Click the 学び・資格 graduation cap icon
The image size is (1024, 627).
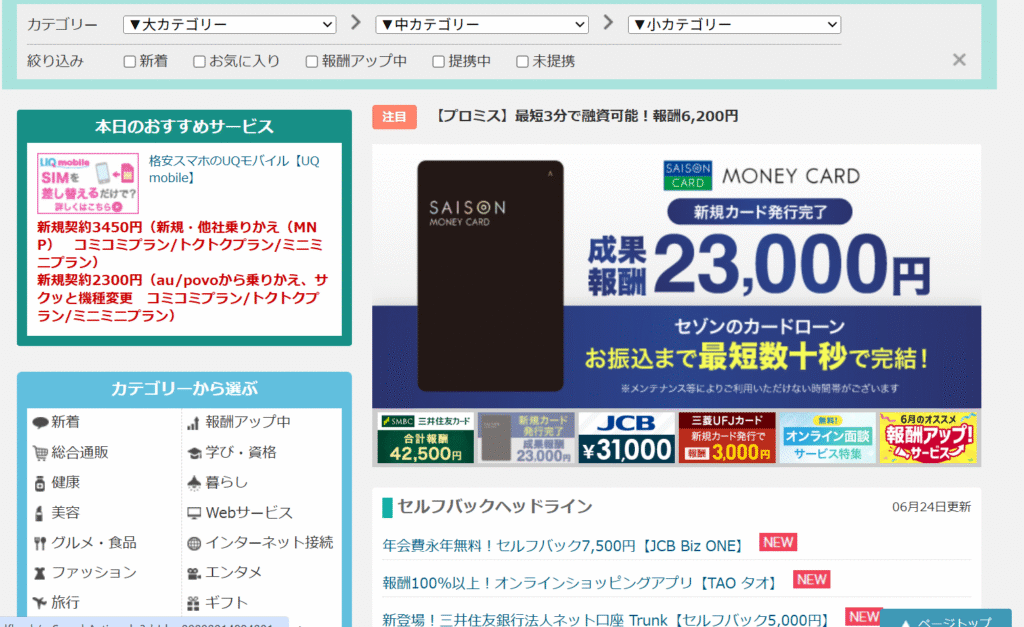pyautogui.click(x=194, y=453)
